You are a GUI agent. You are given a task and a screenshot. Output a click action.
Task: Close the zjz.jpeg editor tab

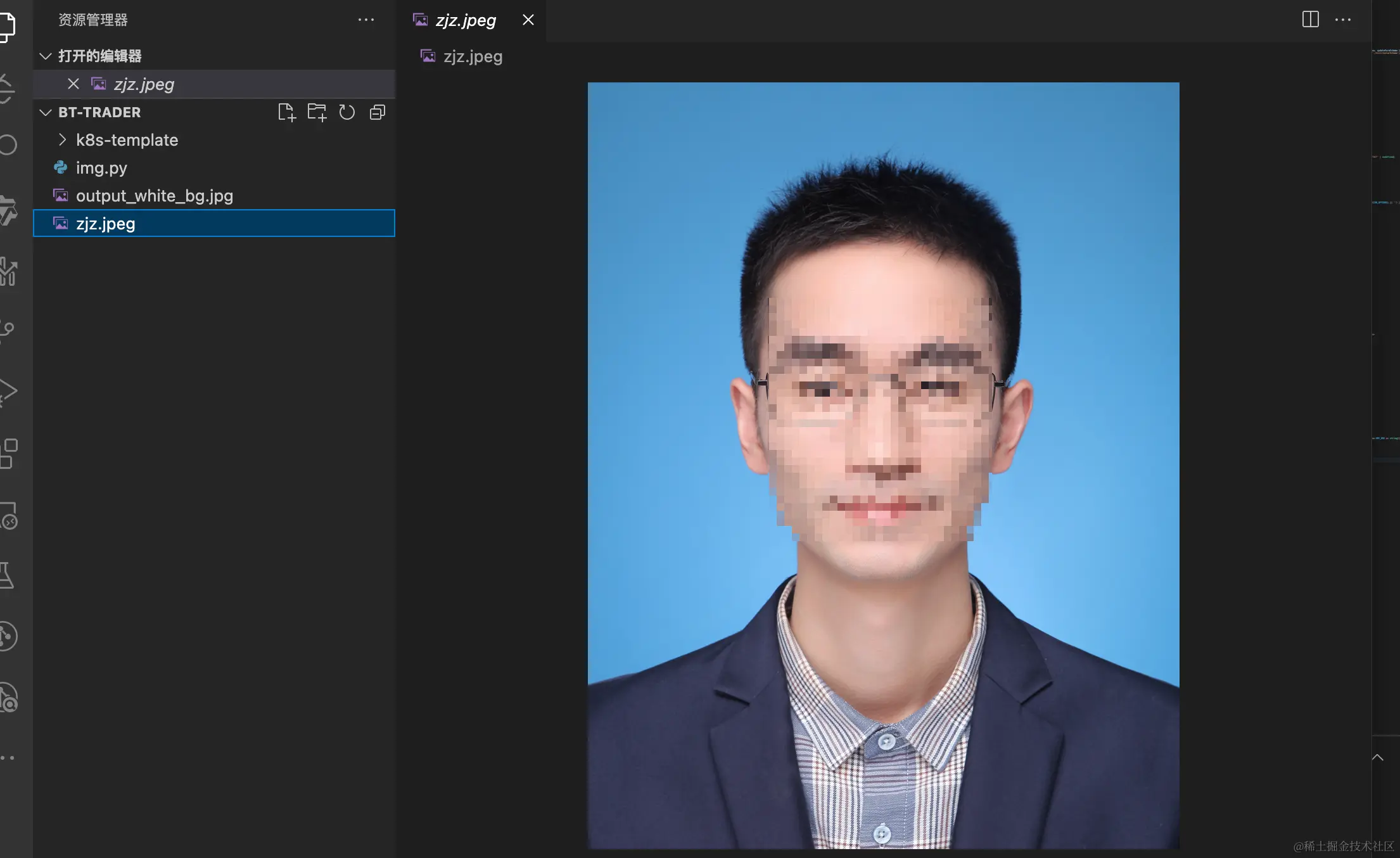point(528,20)
